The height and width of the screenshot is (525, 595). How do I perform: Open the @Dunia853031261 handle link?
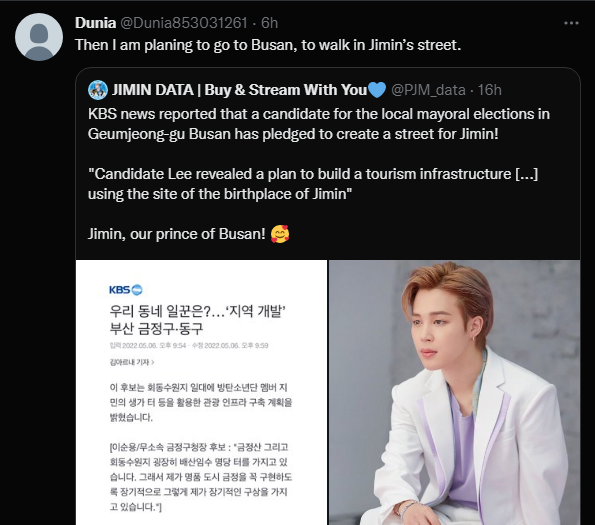pos(184,23)
